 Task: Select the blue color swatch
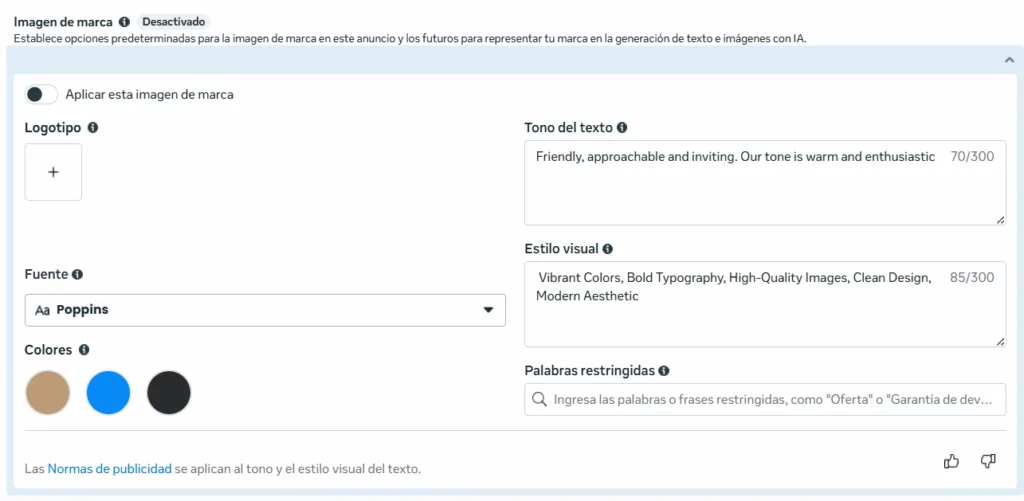pos(108,393)
